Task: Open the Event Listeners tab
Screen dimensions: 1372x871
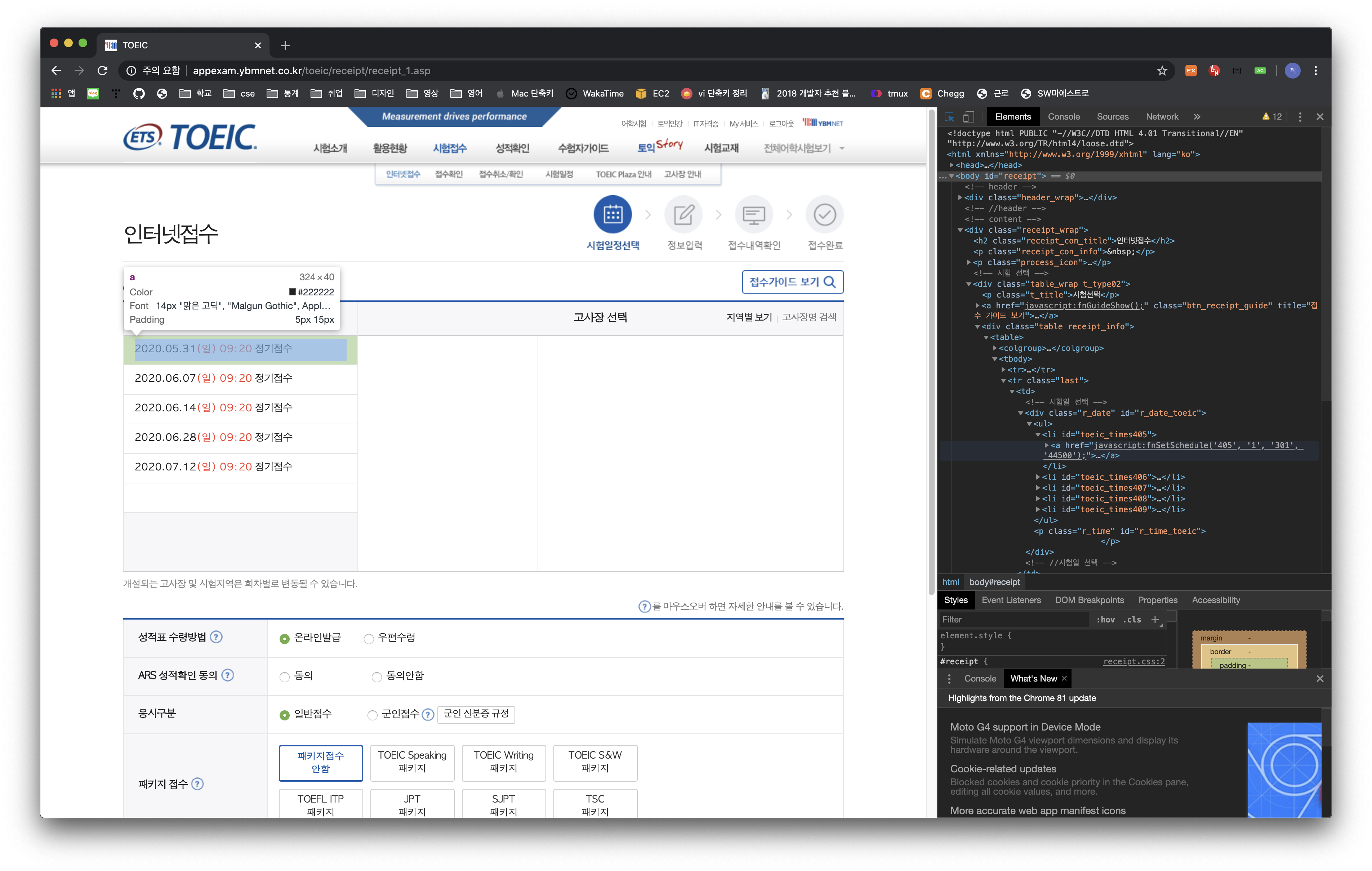Action: point(1011,600)
